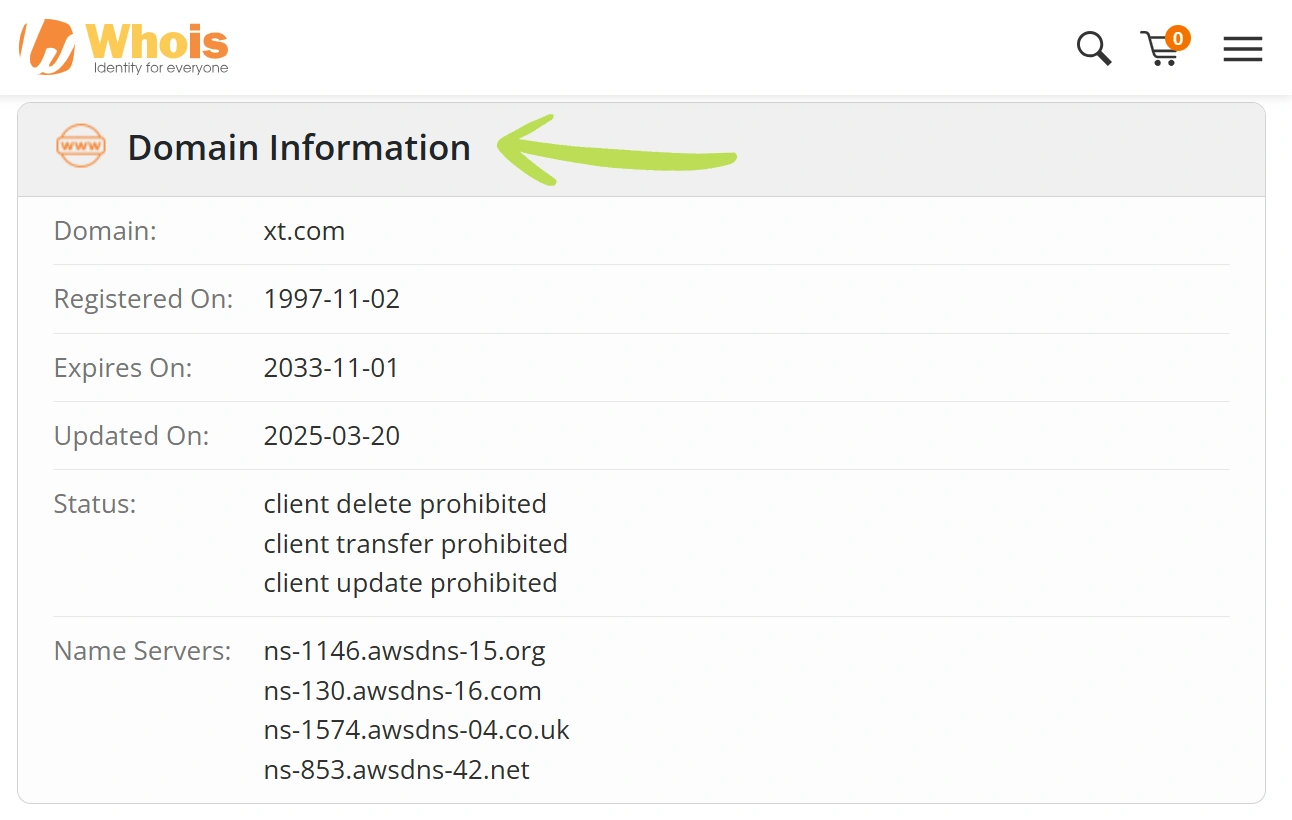Click the green arrow annotation
This screenshot has width=1292, height=820.
click(617, 151)
